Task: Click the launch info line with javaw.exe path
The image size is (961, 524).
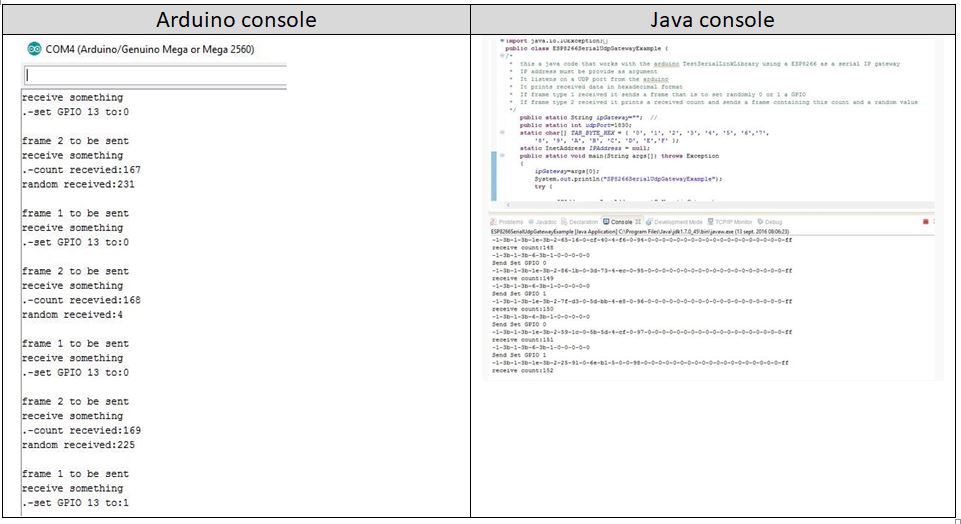Action: click(640, 232)
